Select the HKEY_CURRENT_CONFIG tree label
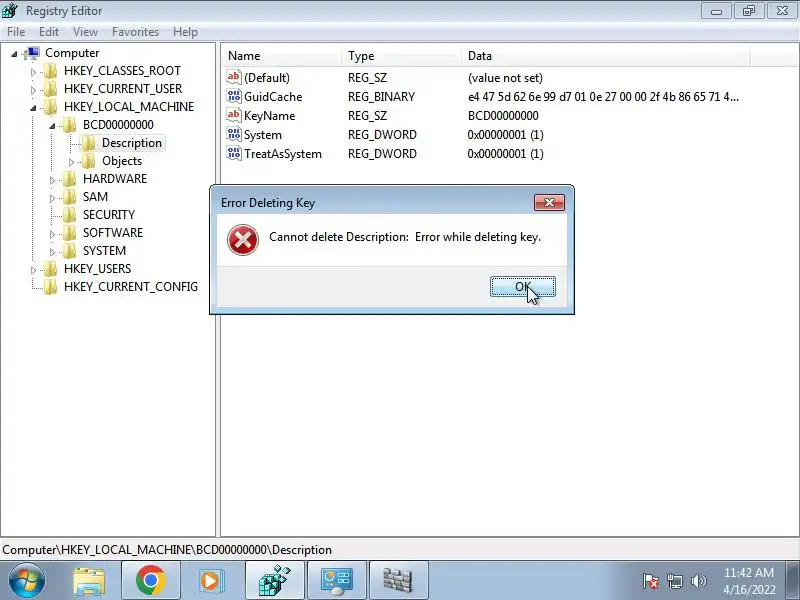The height and width of the screenshot is (600, 800). pyautogui.click(x=131, y=287)
